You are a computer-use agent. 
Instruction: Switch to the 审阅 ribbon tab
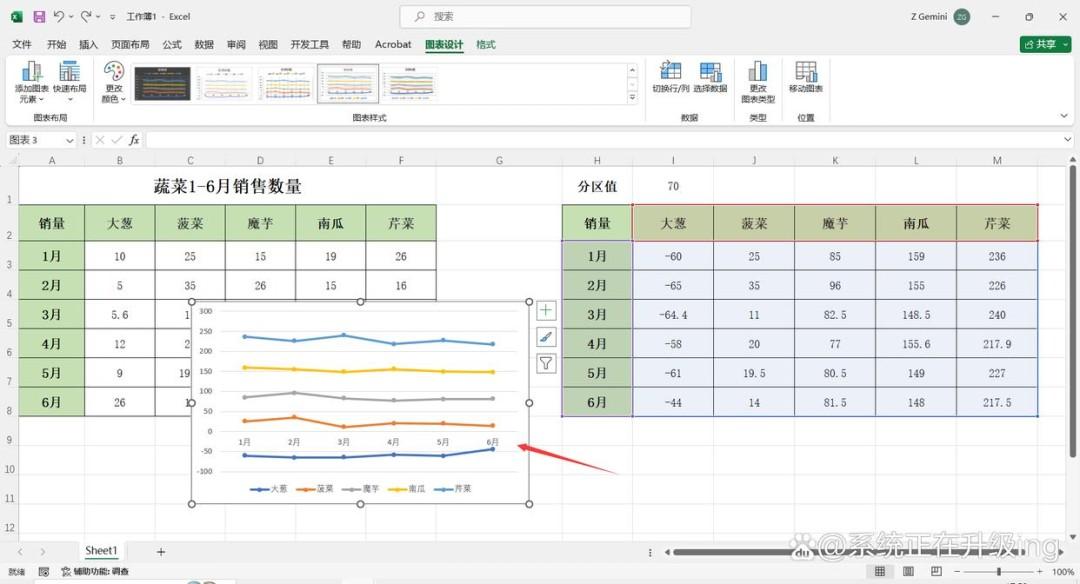click(236, 44)
